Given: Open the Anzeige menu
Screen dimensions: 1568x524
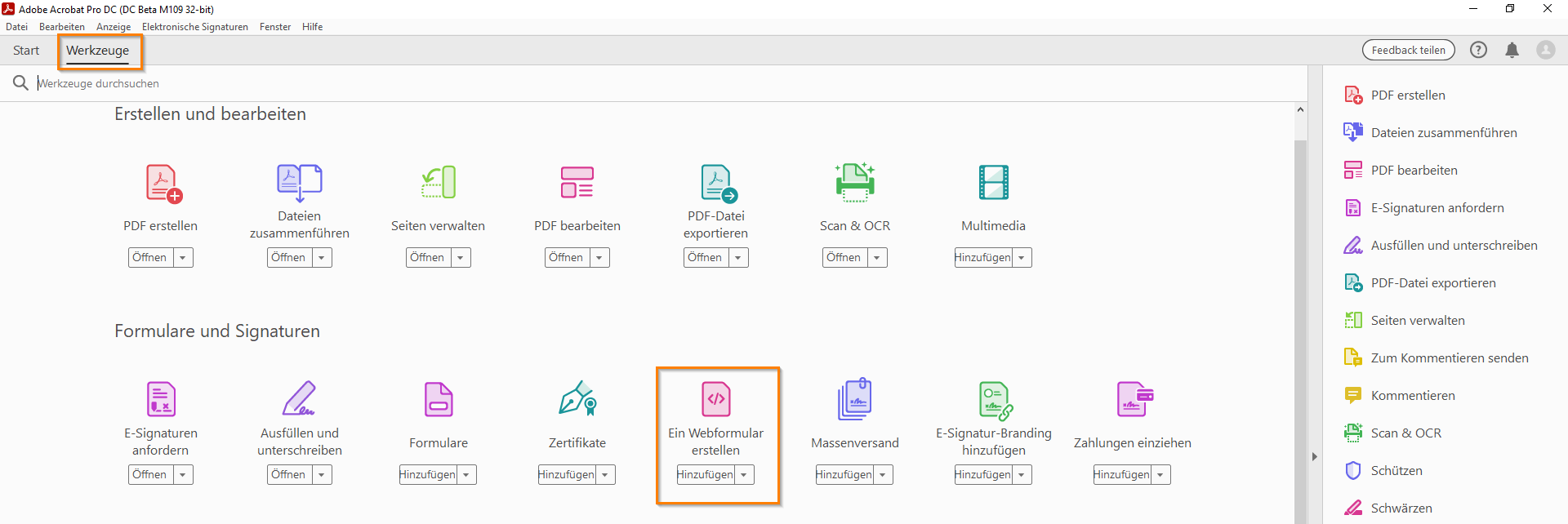Looking at the screenshot, I should click(x=114, y=27).
